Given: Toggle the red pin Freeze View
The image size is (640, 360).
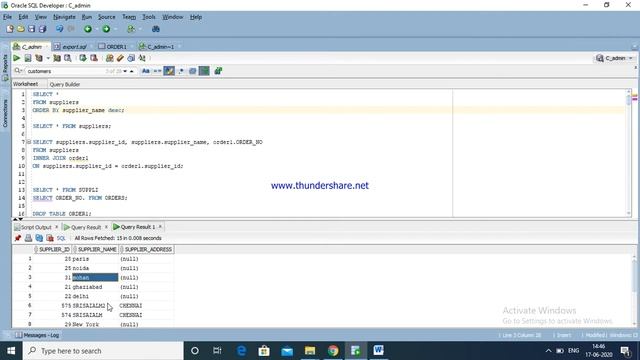Looking at the screenshot, I should point(18,238).
